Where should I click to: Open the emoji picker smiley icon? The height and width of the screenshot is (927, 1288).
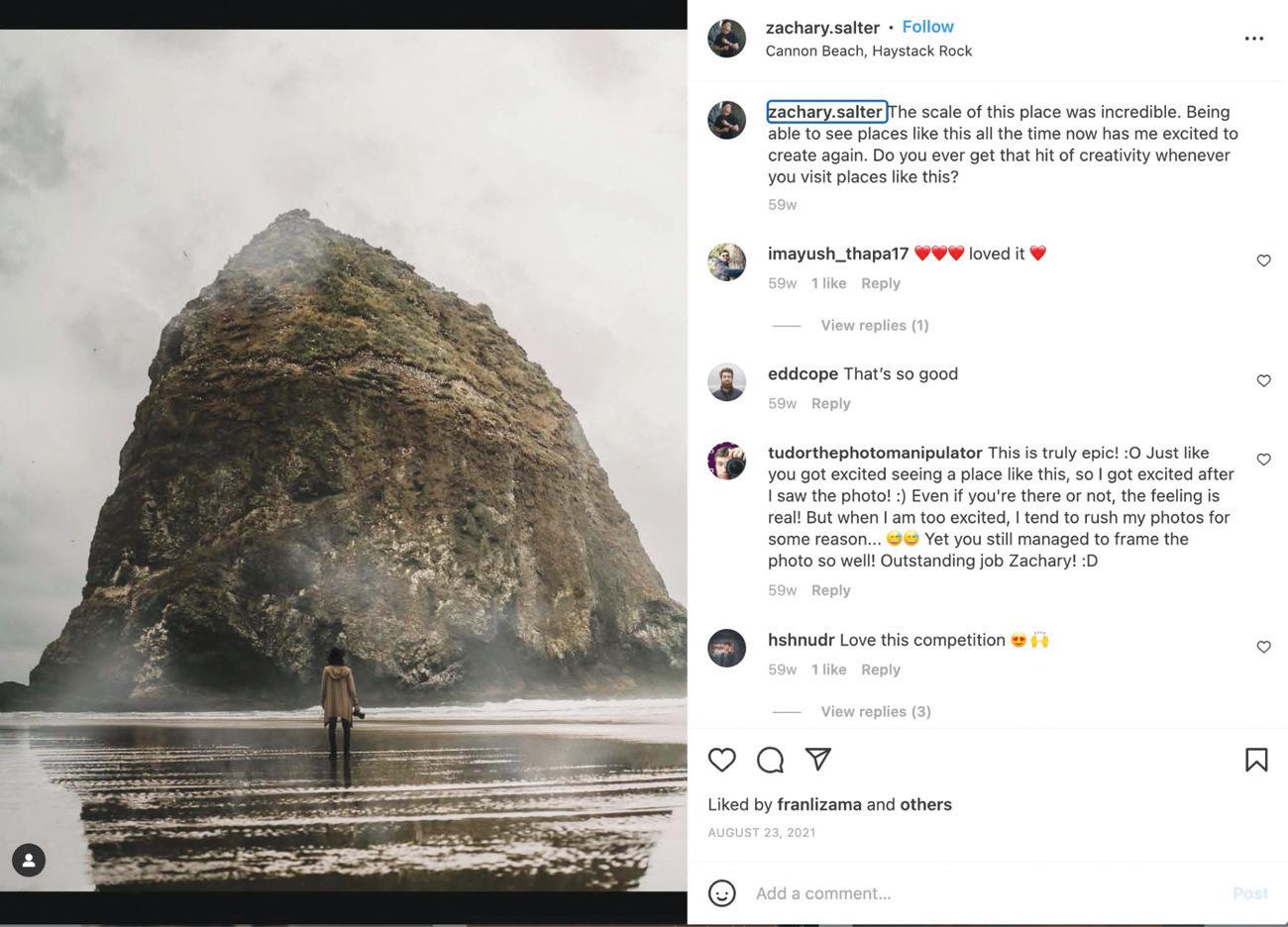[x=722, y=893]
